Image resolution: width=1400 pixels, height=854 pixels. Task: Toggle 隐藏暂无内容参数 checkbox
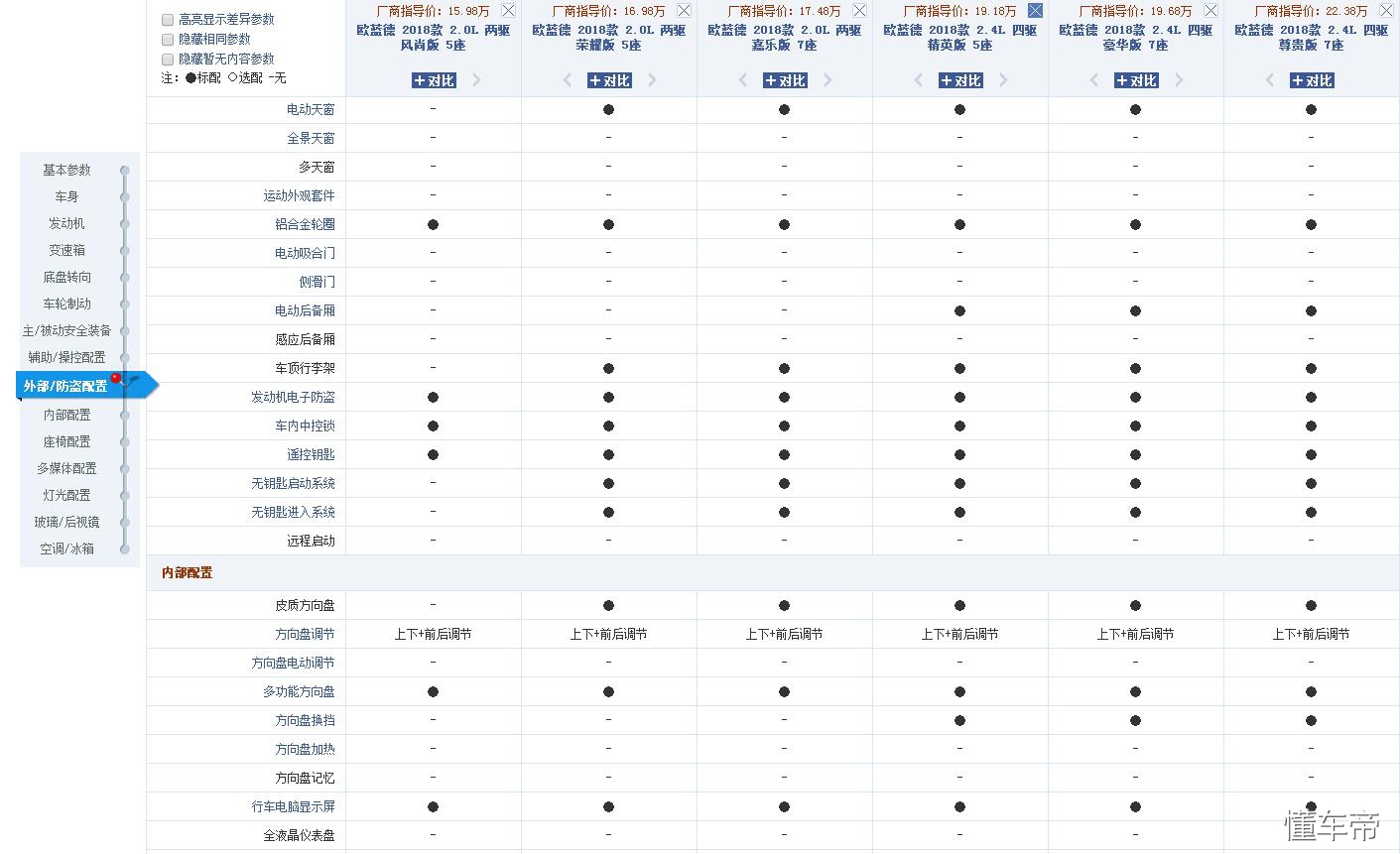(168, 60)
